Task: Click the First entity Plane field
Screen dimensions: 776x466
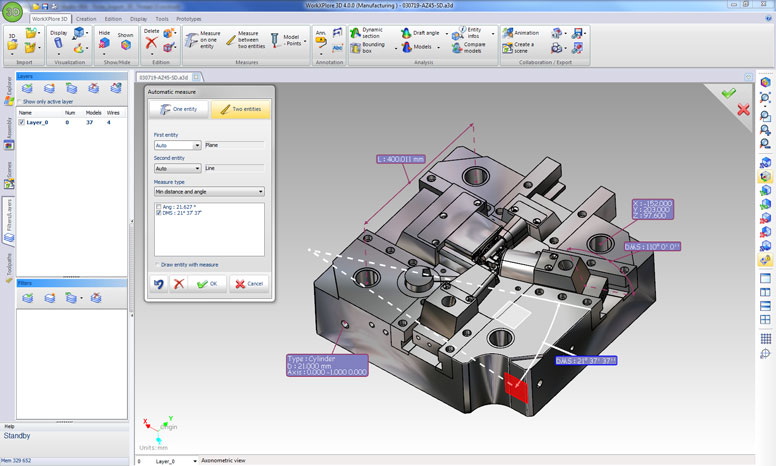Action: click(234, 145)
